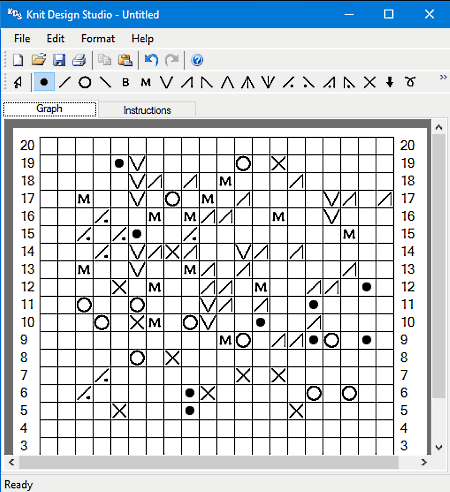Select the pointer selection tool
The height and width of the screenshot is (492, 450).
(18, 82)
